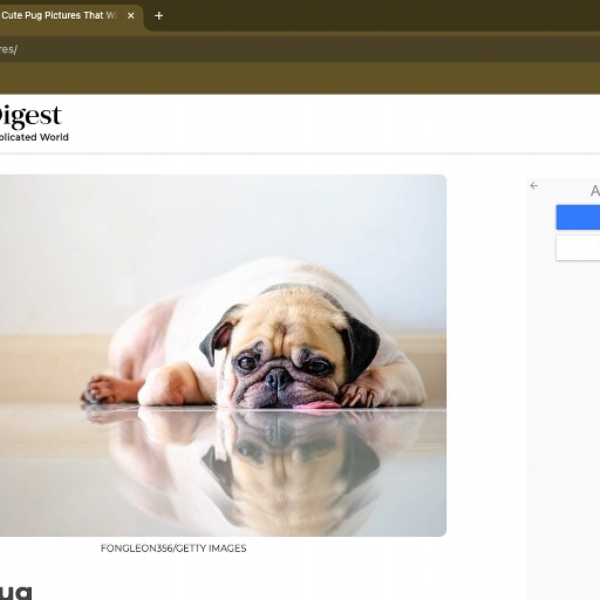
Task: Open a new browser tab
Action: click(159, 16)
